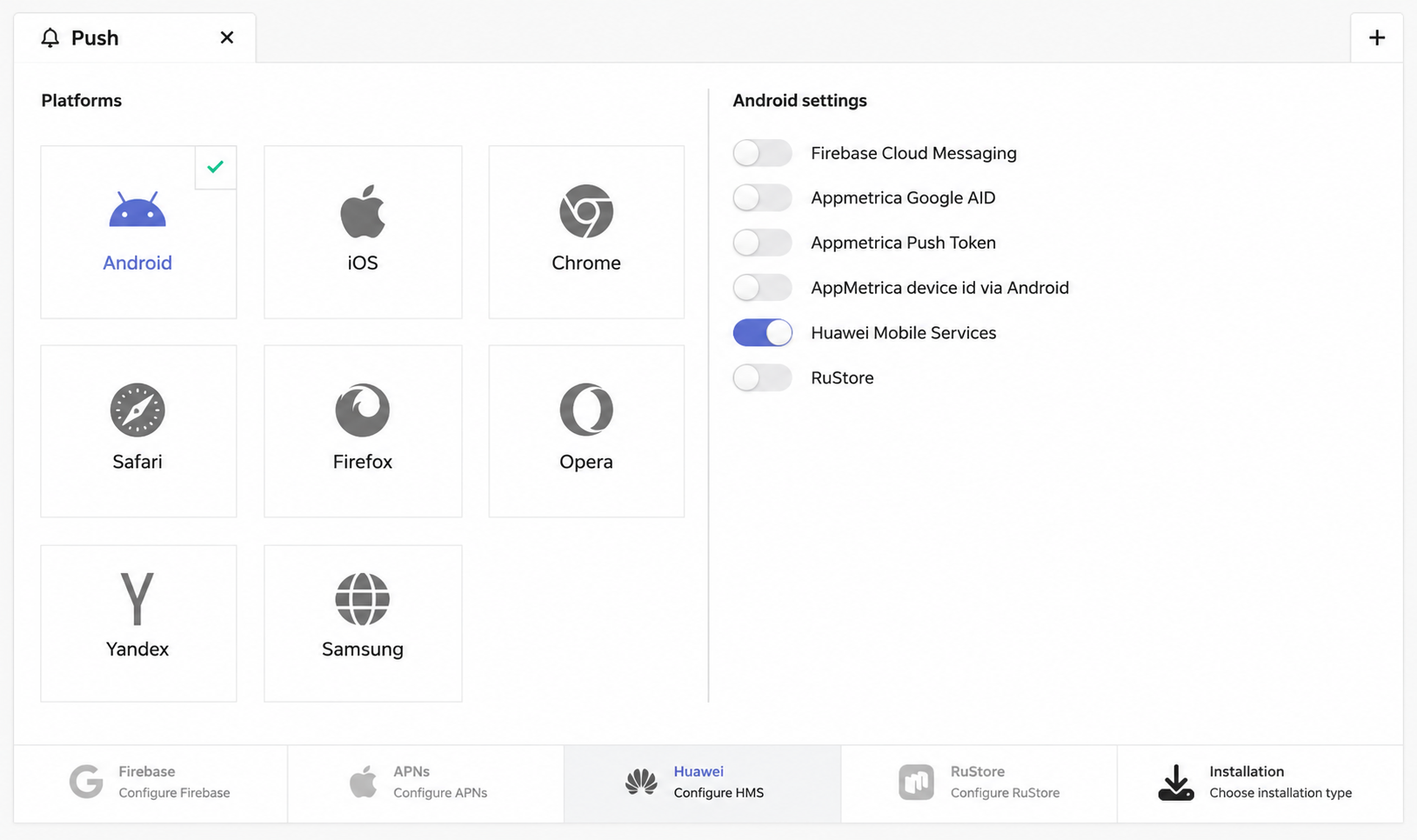Select the Chrome platform label

click(586, 263)
